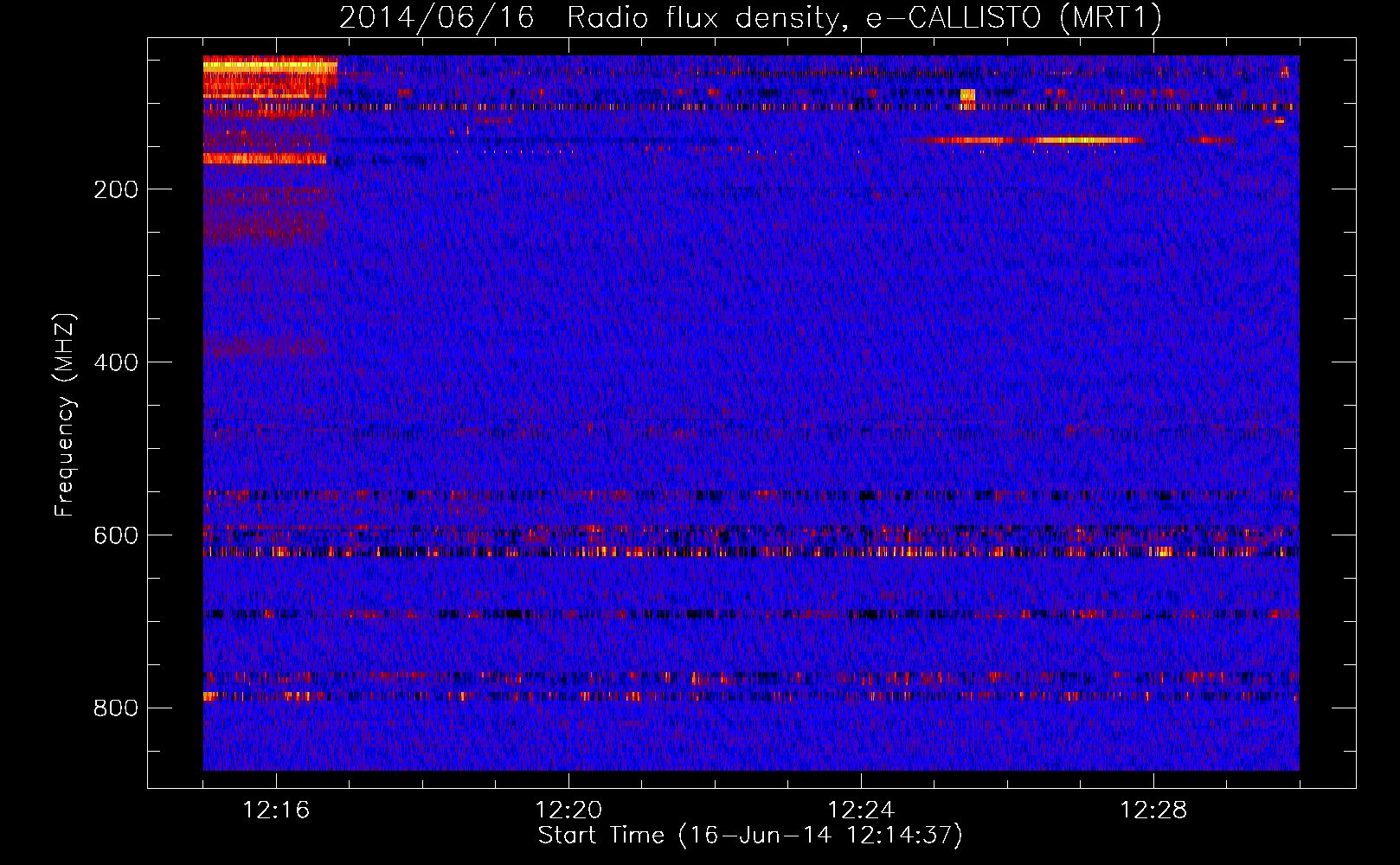Viewport: 1400px width, 865px height.
Task: Click the 600 frequency tick label
Action: pyautogui.click(x=116, y=535)
